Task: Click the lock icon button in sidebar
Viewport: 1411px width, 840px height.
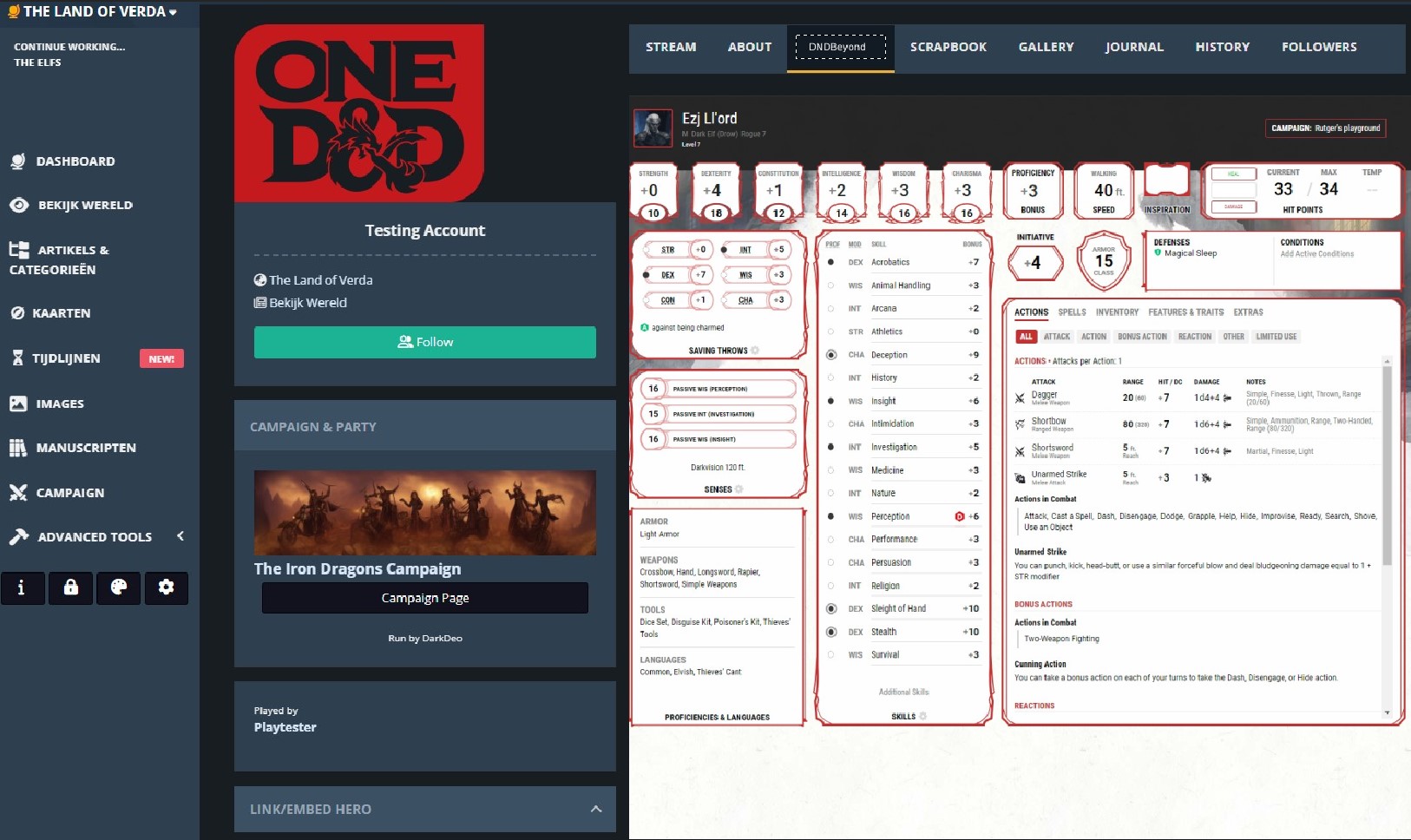Action: pos(71,587)
